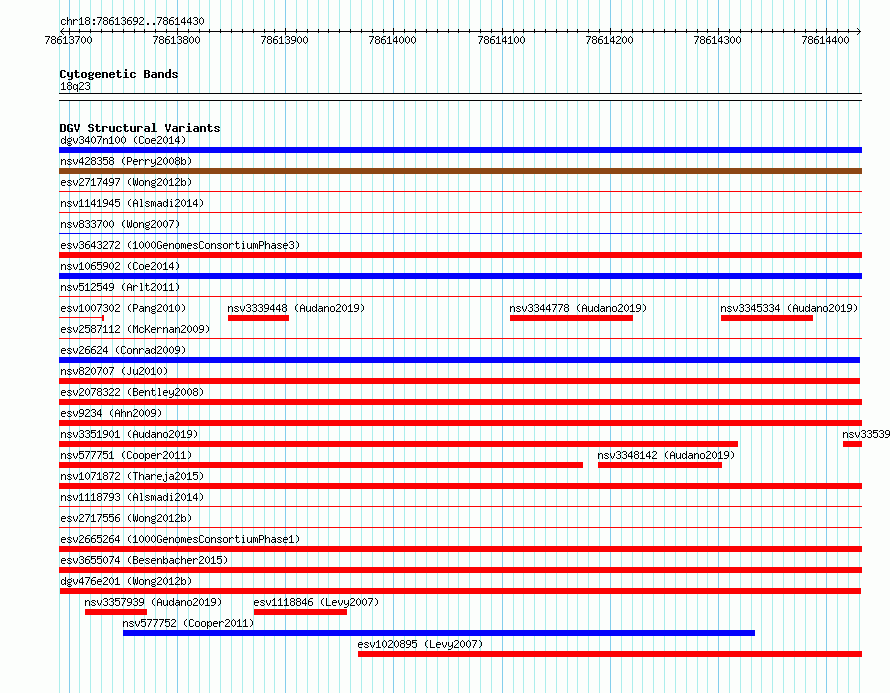Open nsv3345334 (Audano2019) label

point(789,308)
